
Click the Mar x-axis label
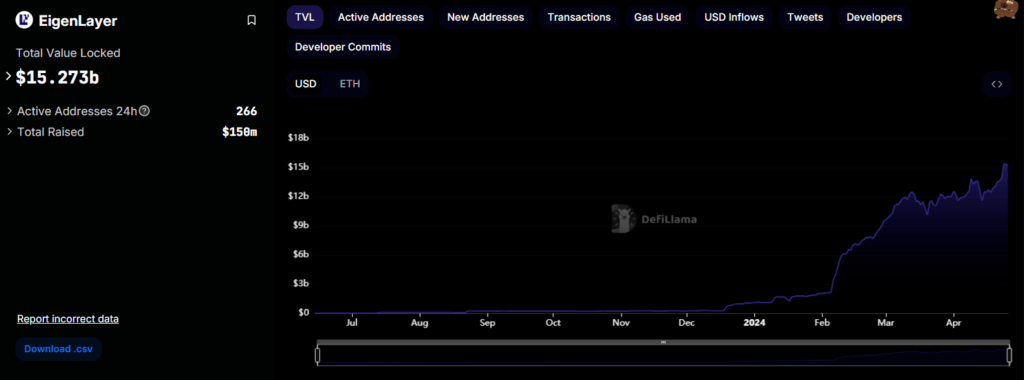pos(886,323)
